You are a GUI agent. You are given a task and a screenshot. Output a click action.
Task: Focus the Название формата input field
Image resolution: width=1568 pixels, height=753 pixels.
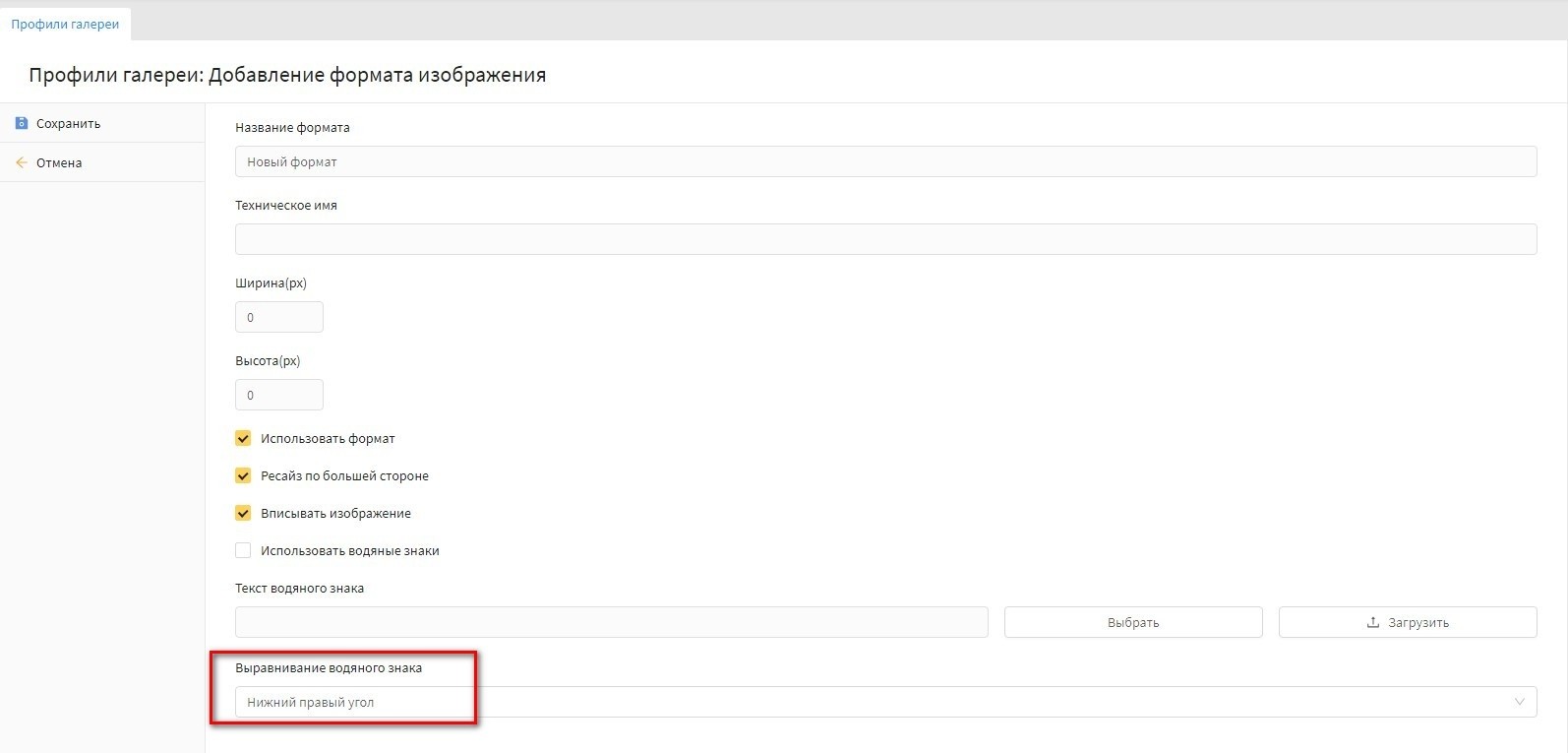885,162
